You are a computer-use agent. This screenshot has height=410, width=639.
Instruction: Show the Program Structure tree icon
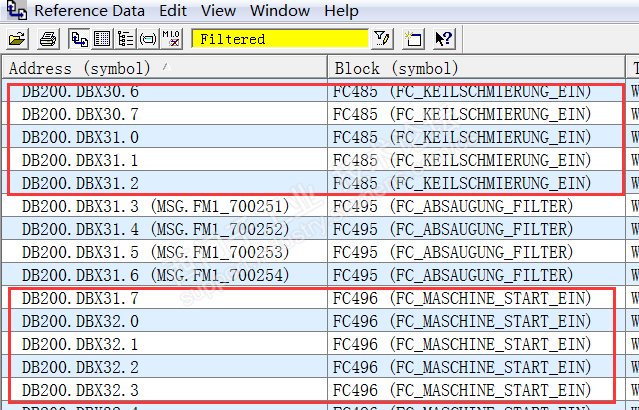125,39
